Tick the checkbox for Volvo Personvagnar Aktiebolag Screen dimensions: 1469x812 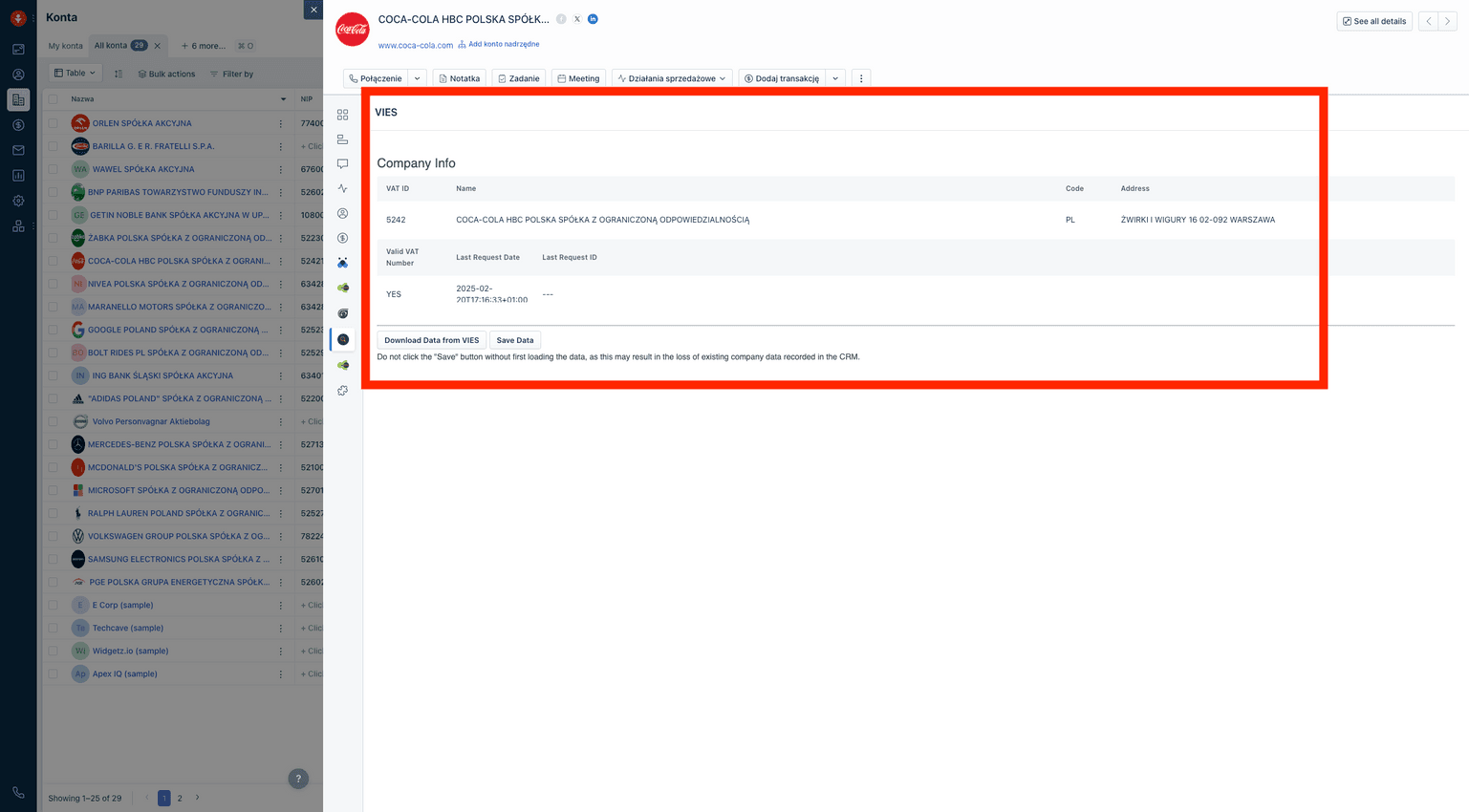click(x=54, y=421)
